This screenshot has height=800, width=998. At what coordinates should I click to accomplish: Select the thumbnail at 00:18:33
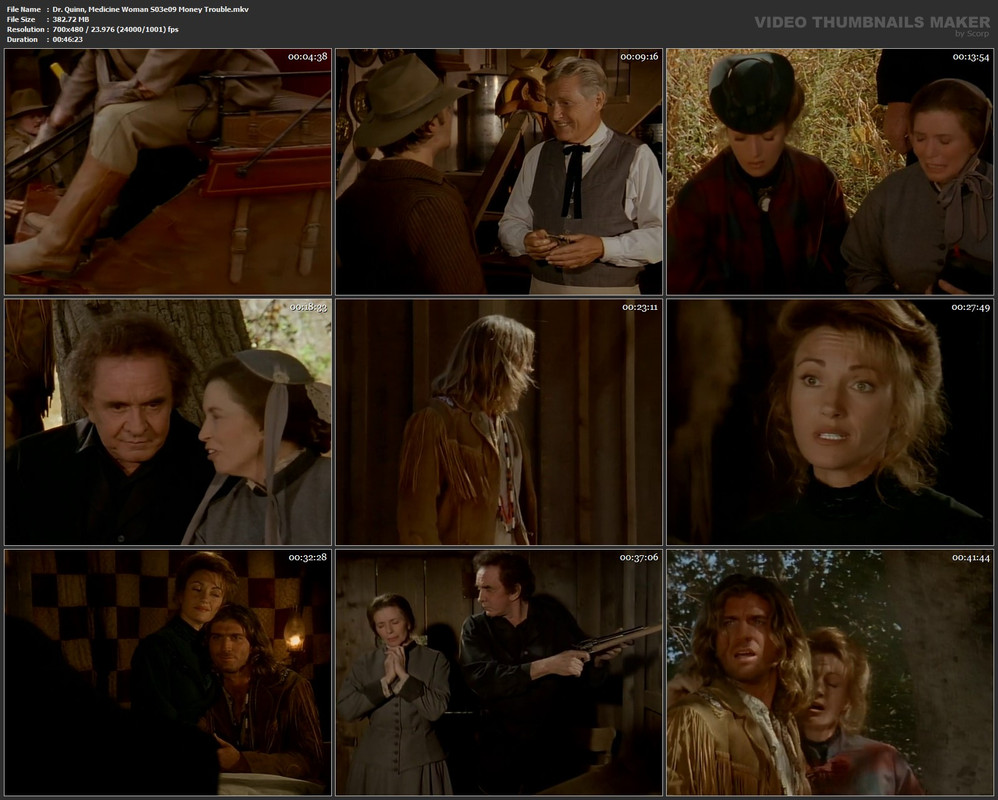[x=168, y=423]
